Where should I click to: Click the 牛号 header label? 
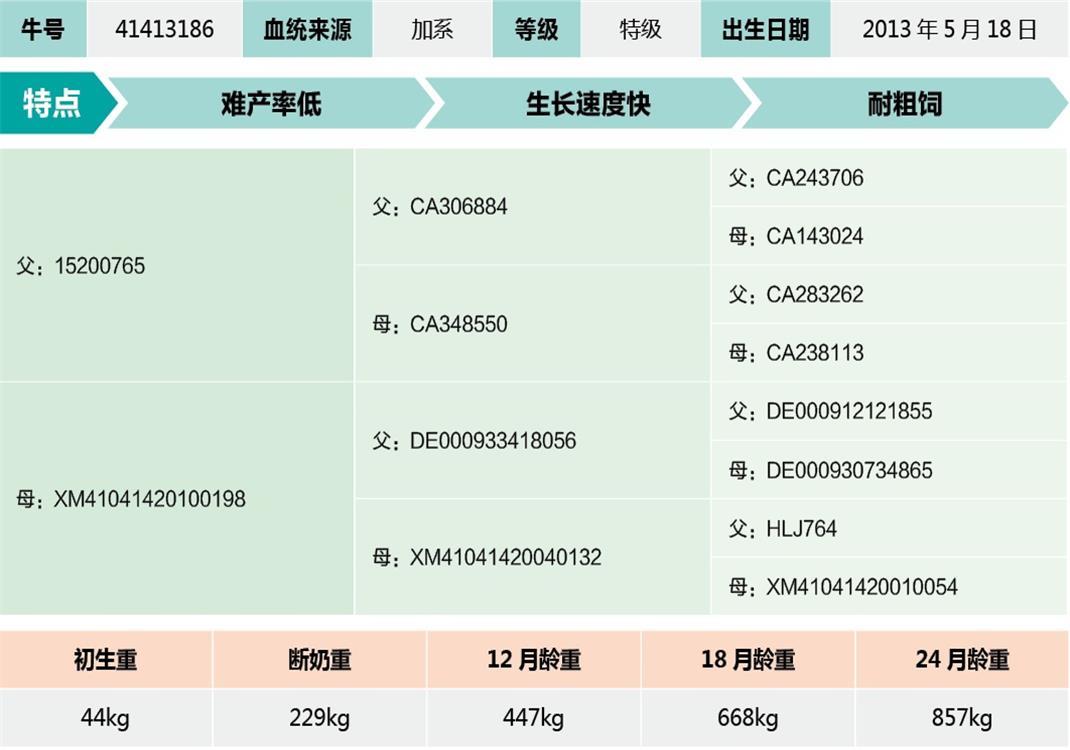tap(43, 29)
